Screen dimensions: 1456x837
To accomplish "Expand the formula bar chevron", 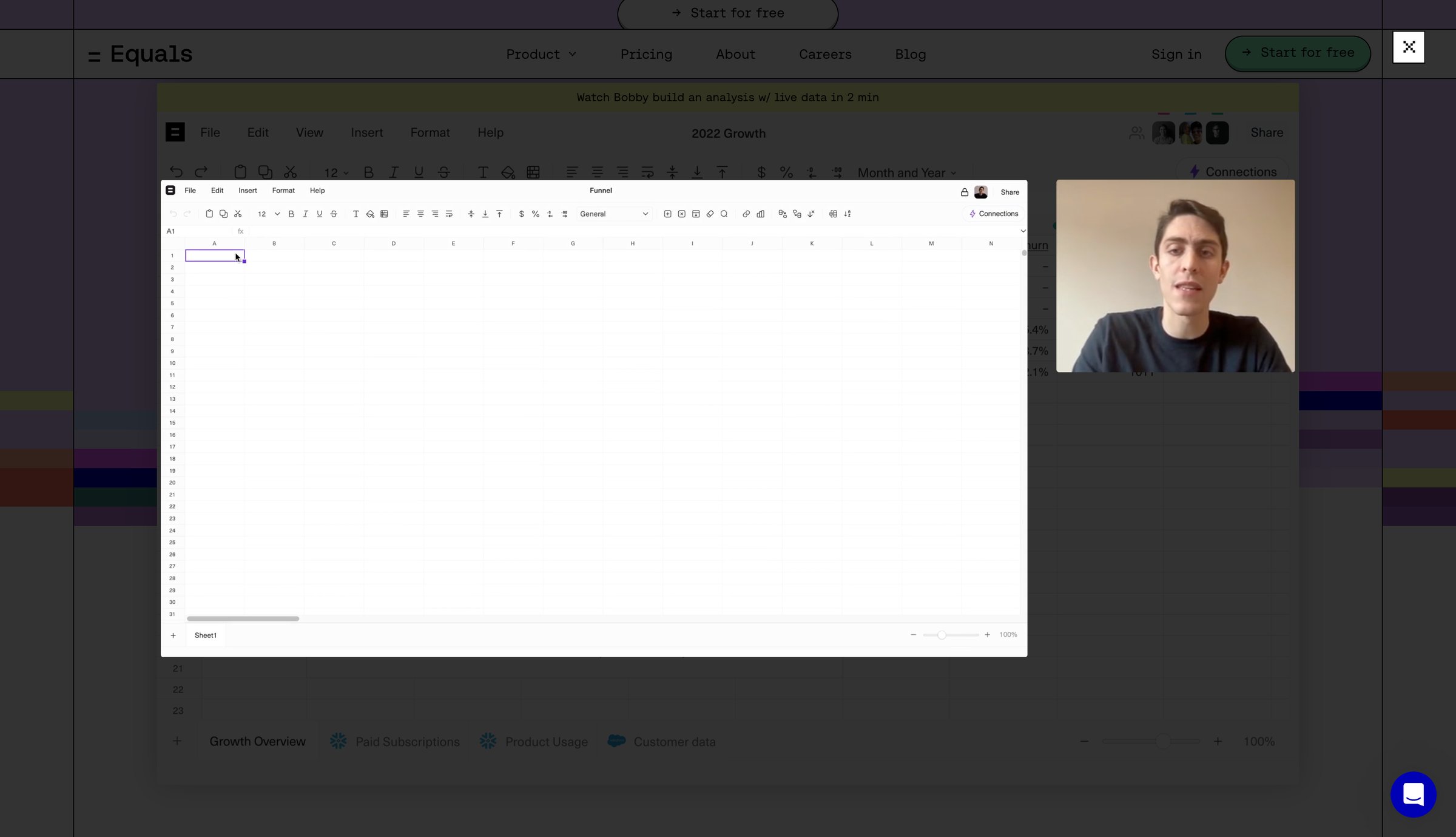I will [x=1023, y=231].
